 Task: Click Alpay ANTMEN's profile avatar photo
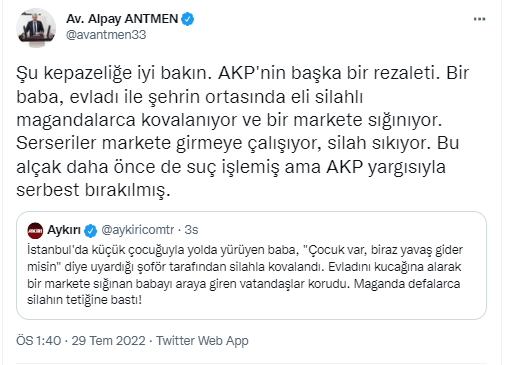tap(36, 28)
